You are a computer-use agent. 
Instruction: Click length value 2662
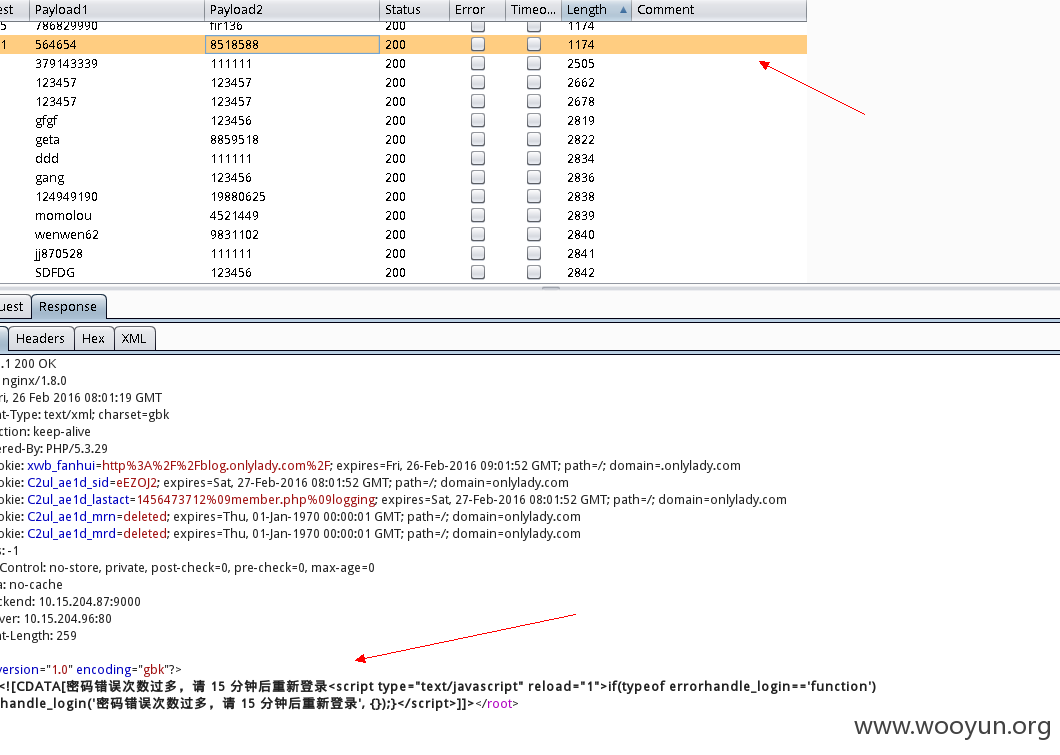[x=581, y=82]
